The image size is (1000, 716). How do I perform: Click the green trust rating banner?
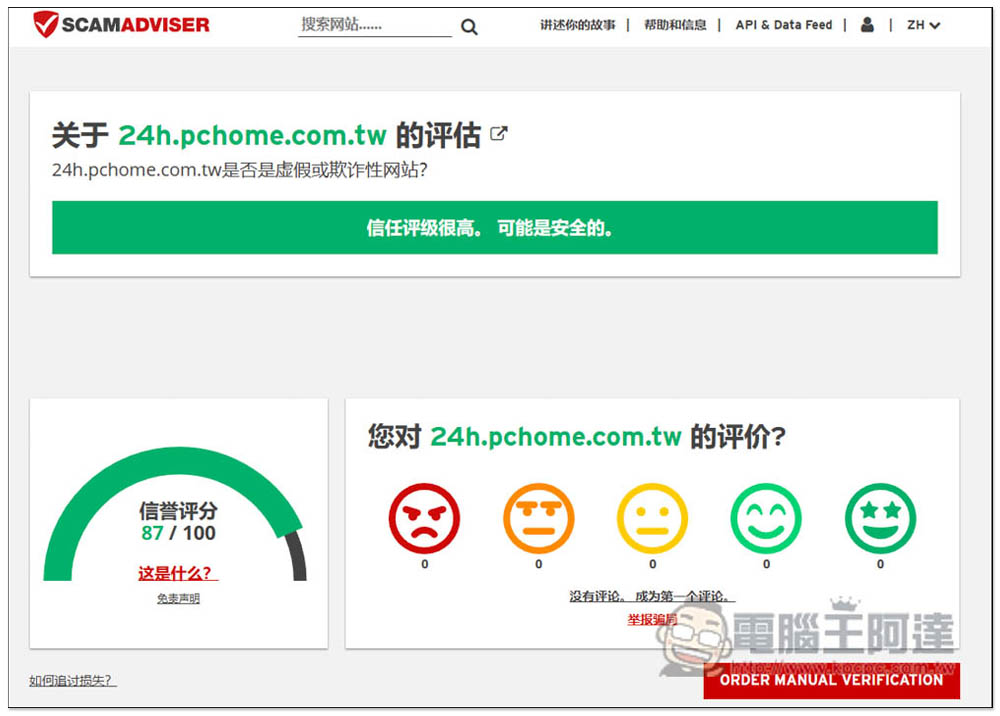[x=494, y=228]
